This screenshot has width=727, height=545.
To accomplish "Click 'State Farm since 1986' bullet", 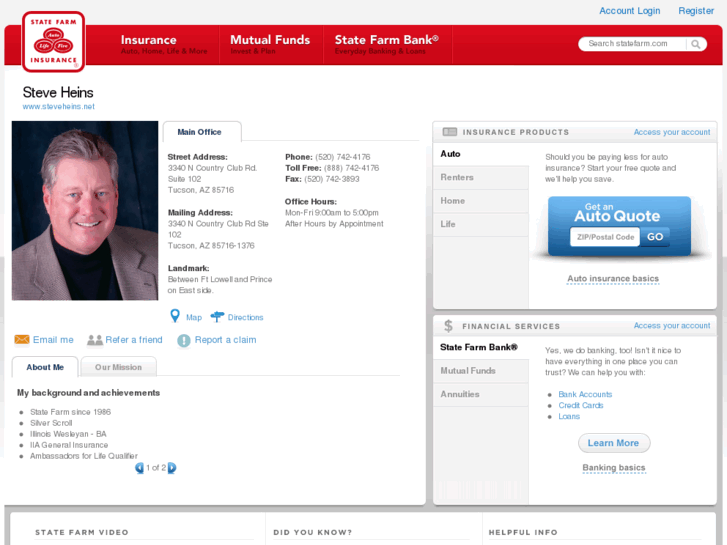I will (70, 412).
